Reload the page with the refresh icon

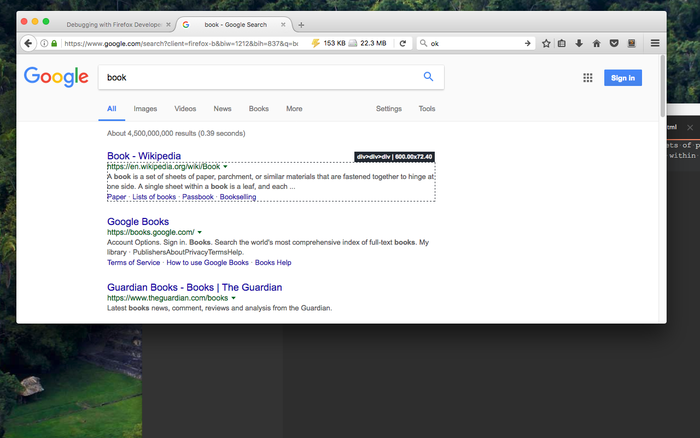pyautogui.click(x=403, y=43)
